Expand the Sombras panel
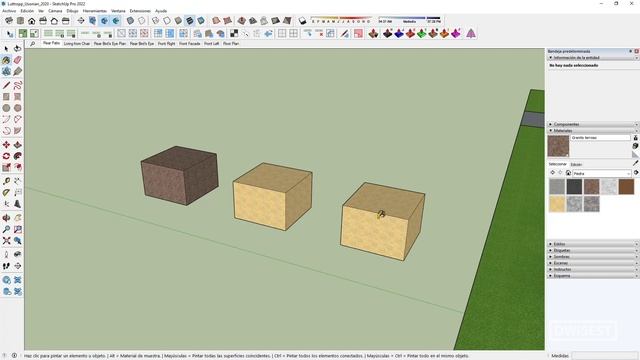Screen dimensions: 640x360 click(x=593, y=257)
